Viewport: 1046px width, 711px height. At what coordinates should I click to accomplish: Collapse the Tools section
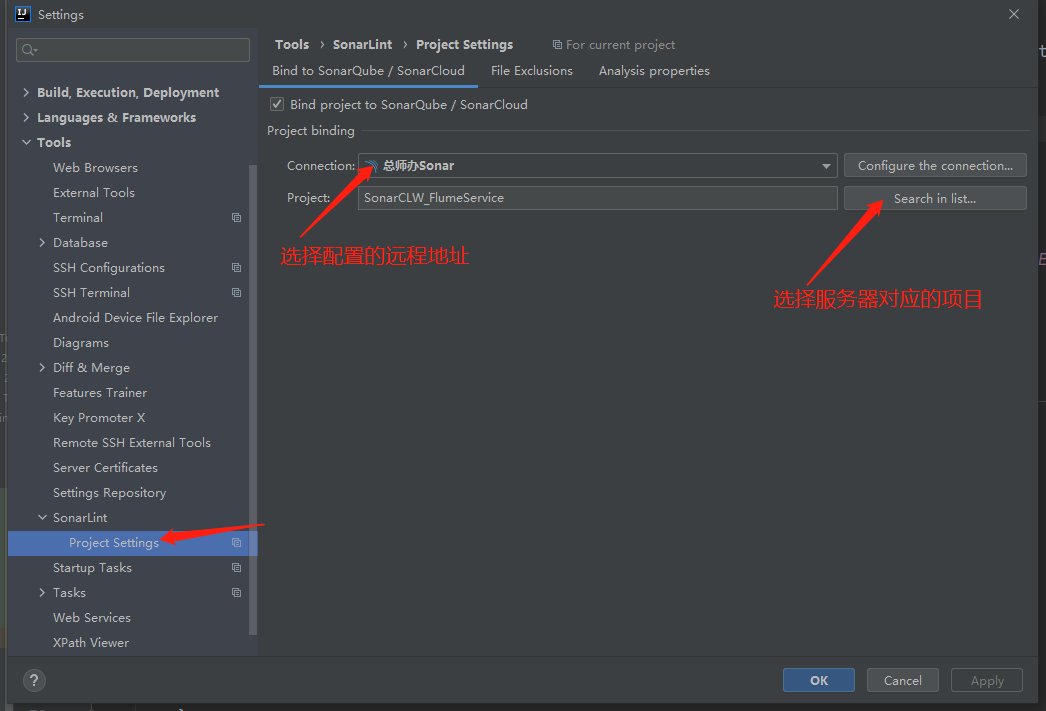coord(26,142)
